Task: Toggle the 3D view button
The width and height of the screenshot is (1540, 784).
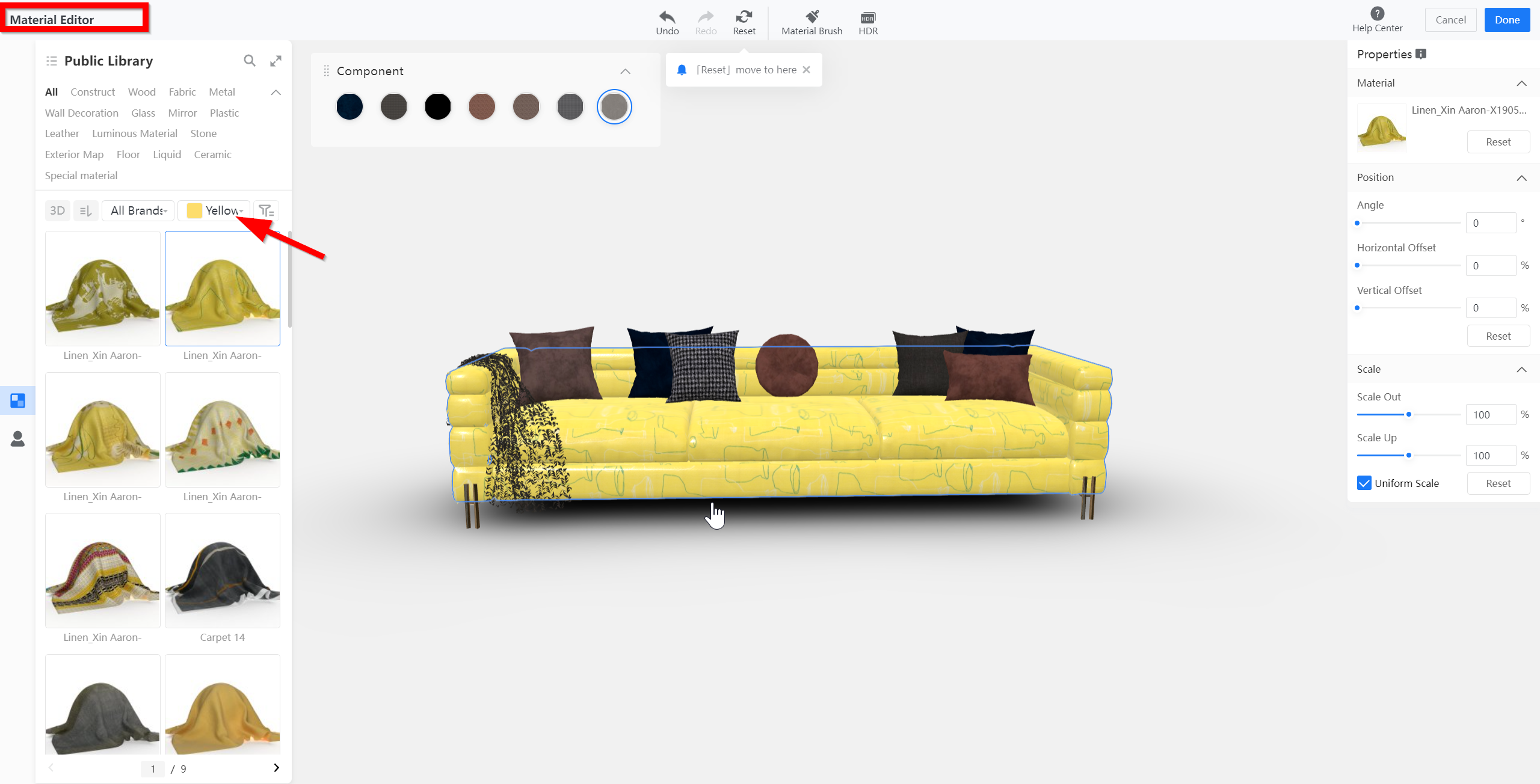Action: (x=57, y=210)
